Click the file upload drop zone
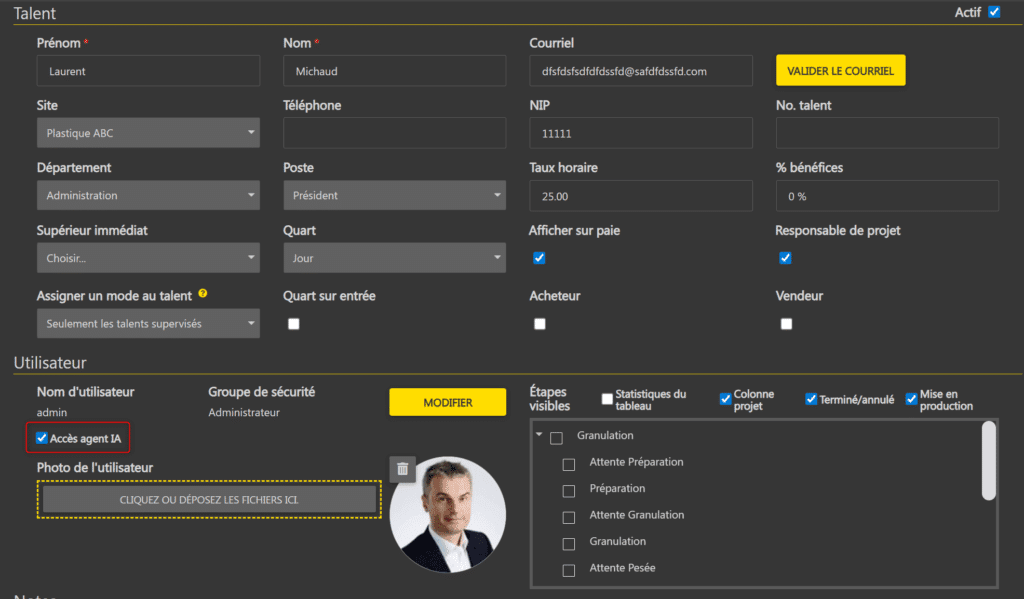This screenshot has width=1024, height=599. click(209, 499)
